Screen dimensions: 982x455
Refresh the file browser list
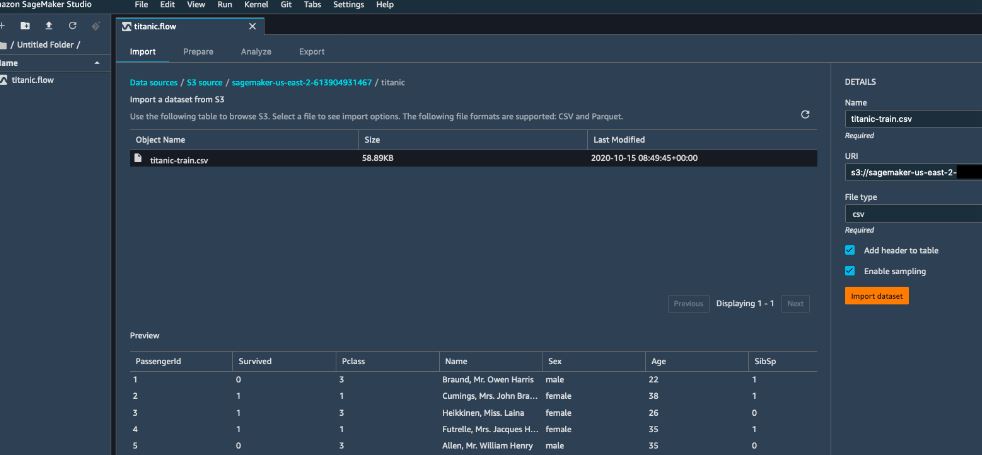[x=73, y=26]
